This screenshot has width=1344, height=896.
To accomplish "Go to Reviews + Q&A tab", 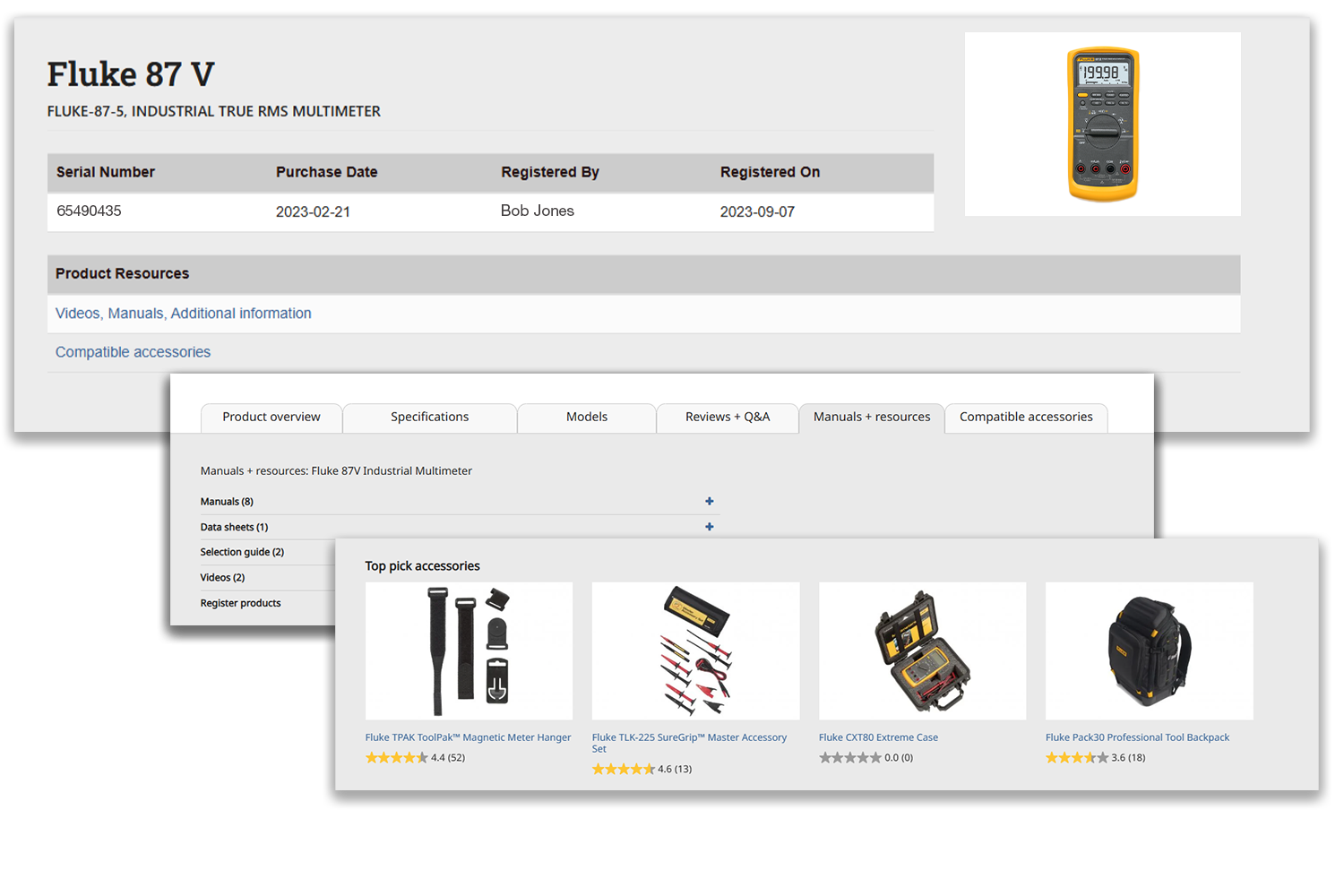I will (727, 418).
